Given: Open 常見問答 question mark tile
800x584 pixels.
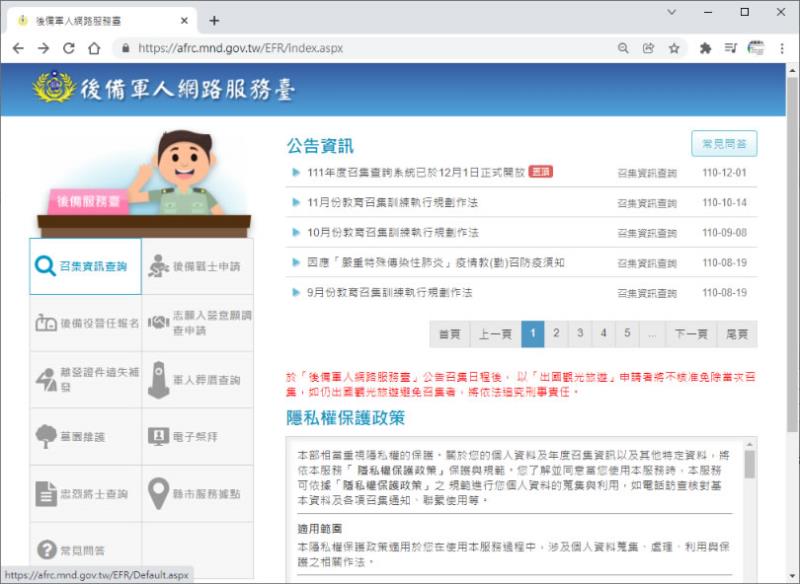Looking at the screenshot, I should 85,550.
